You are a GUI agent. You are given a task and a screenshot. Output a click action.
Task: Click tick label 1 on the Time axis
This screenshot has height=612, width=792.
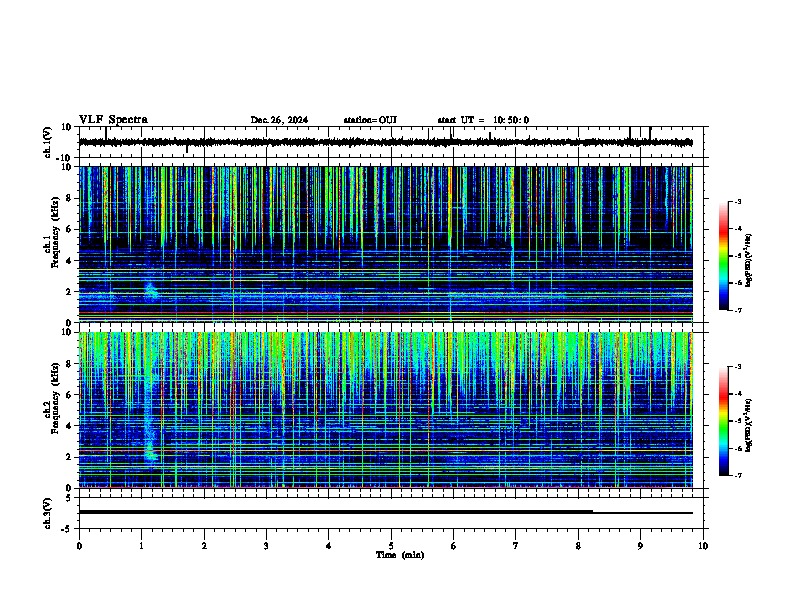(x=141, y=546)
